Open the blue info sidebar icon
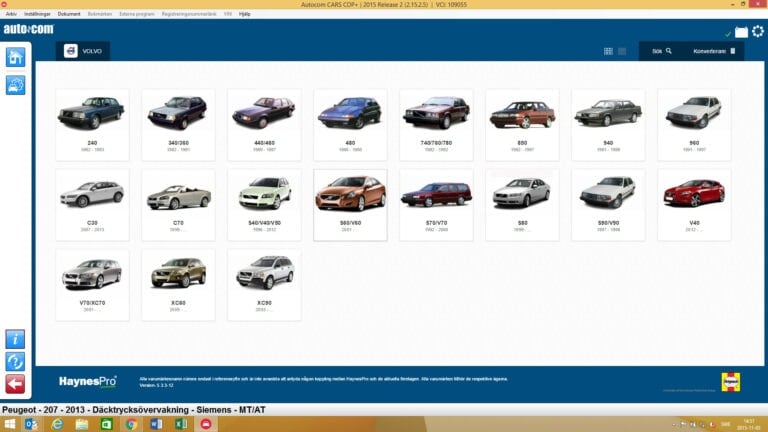Image resolution: width=768 pixels, height=432 pixels. click(x=15, y=339)
